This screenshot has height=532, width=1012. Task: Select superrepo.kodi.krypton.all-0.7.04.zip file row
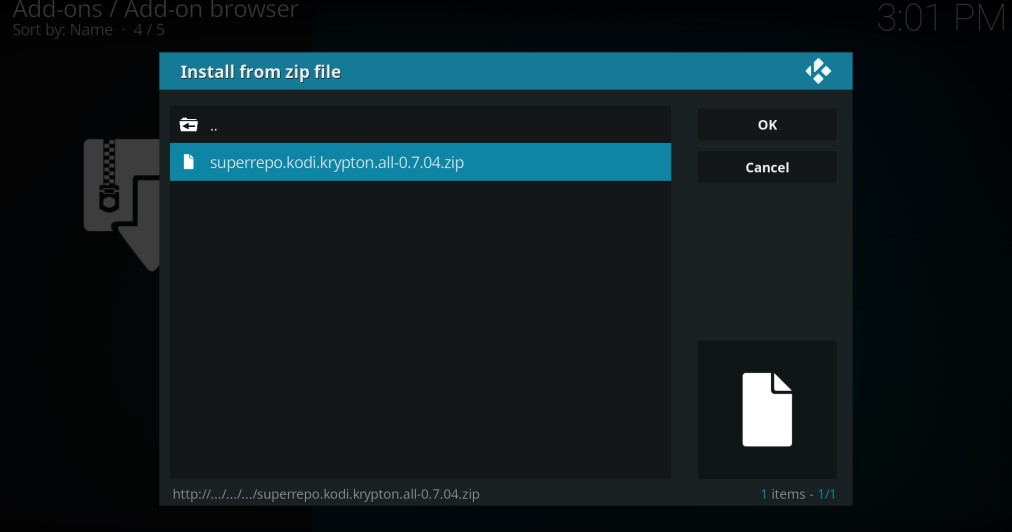point(420,162)
